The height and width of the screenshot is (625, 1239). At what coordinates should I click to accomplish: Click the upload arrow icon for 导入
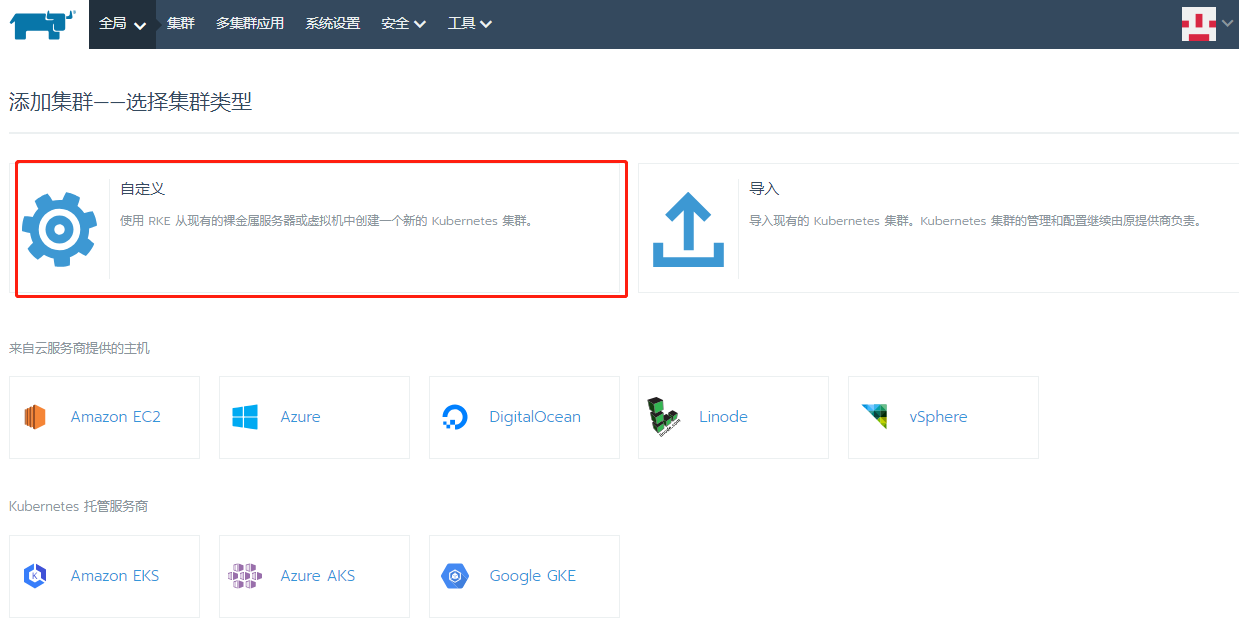[688, 229]
